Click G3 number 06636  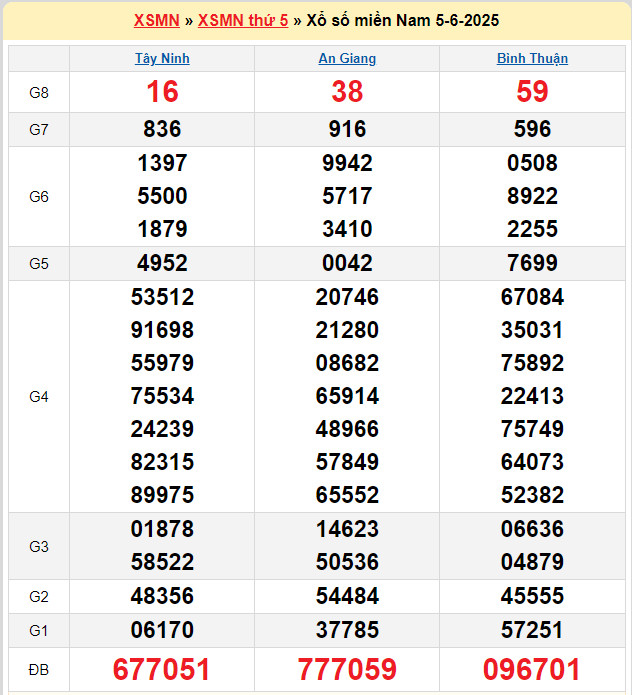point(532,529)
